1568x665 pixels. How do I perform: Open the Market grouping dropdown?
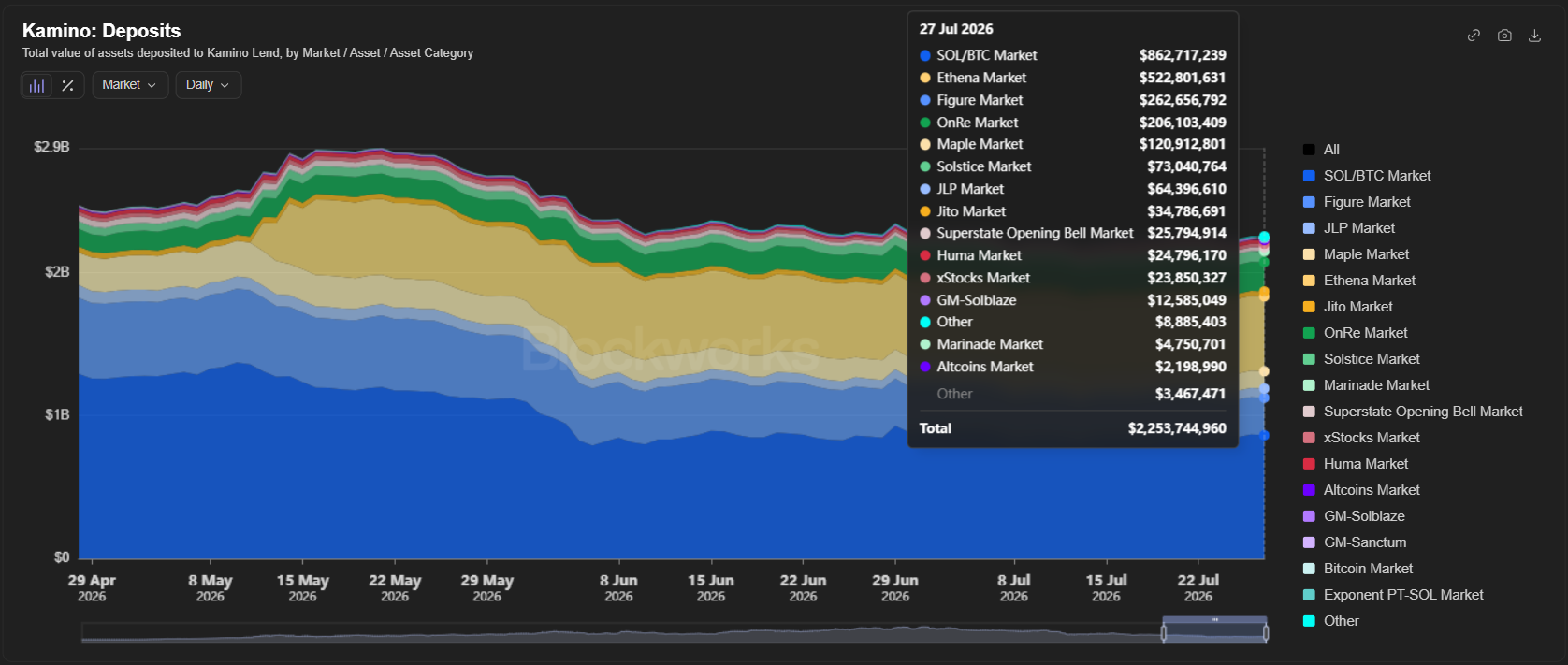click(x=130, y=85)
